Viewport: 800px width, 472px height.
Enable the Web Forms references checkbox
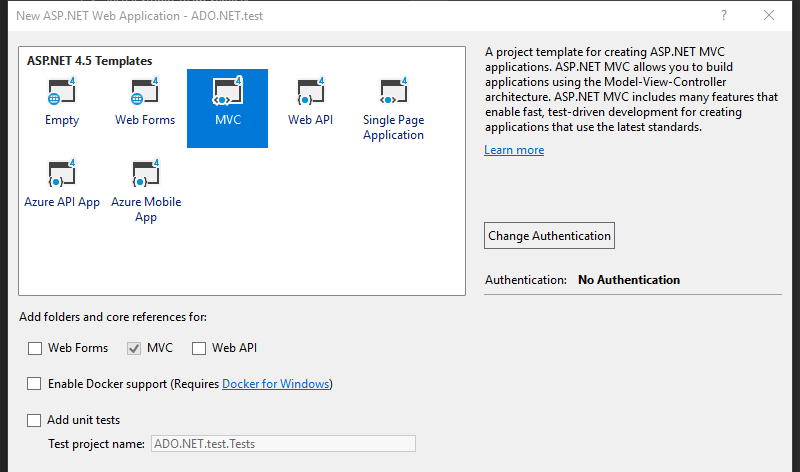click(35, 349)
